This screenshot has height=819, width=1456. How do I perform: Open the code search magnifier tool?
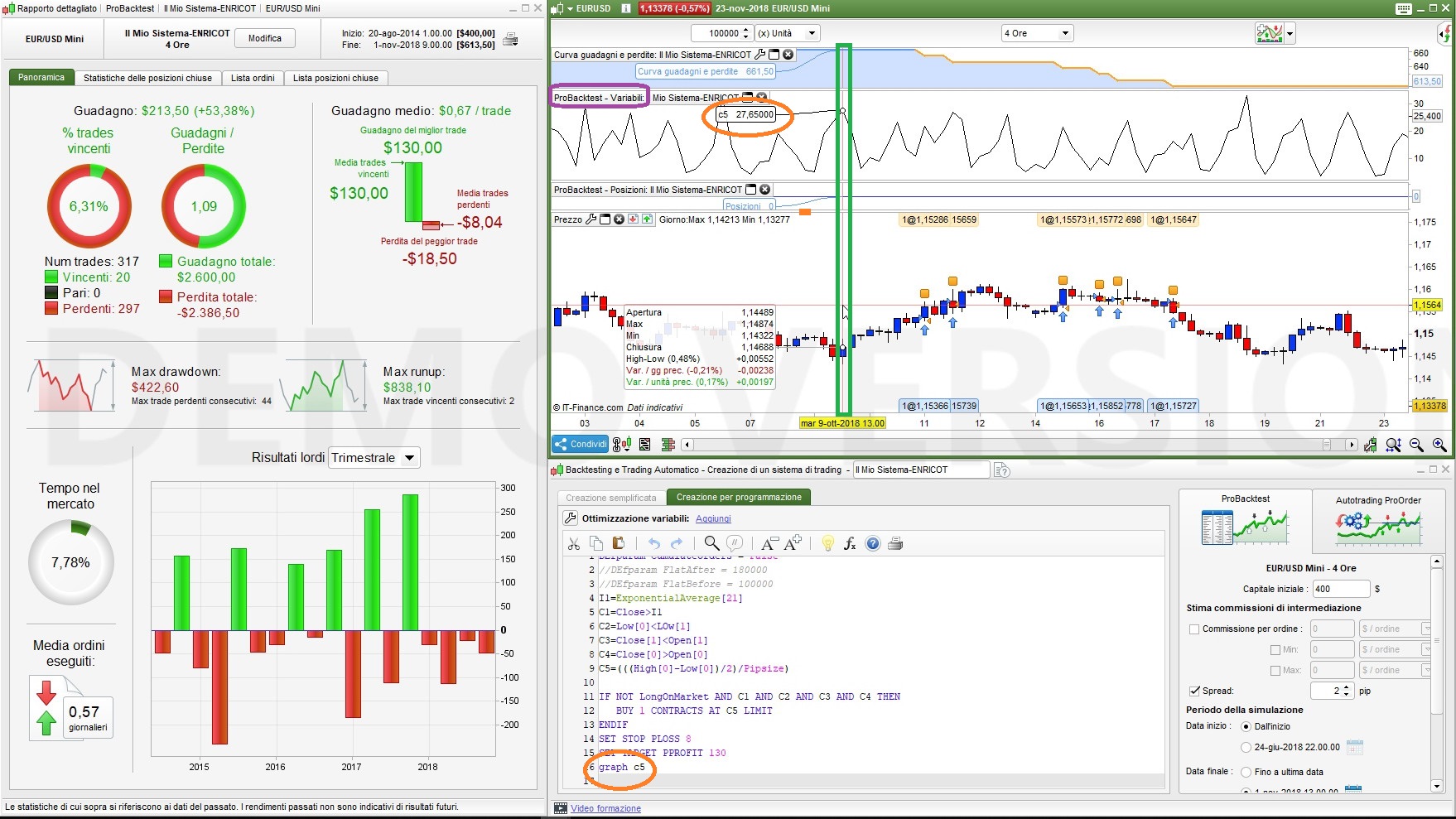coord(711,543)
